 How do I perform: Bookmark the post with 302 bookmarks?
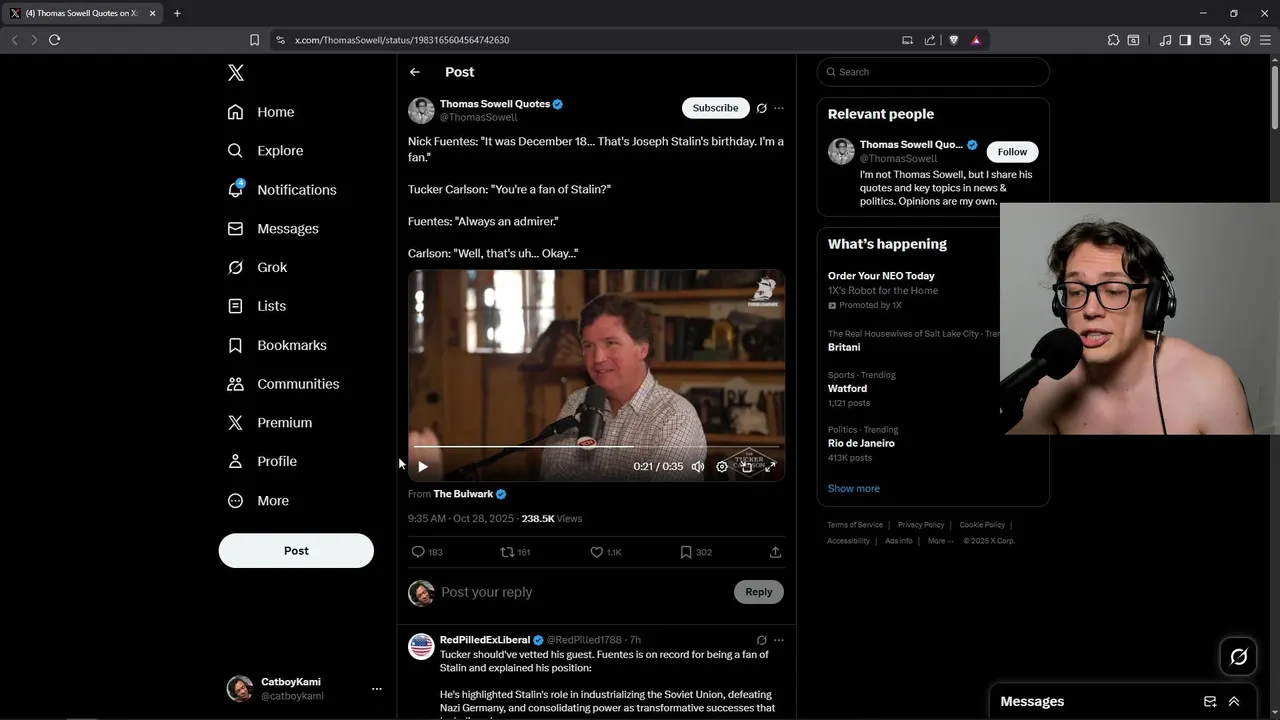pyautogui.click(x=696, y=552)
